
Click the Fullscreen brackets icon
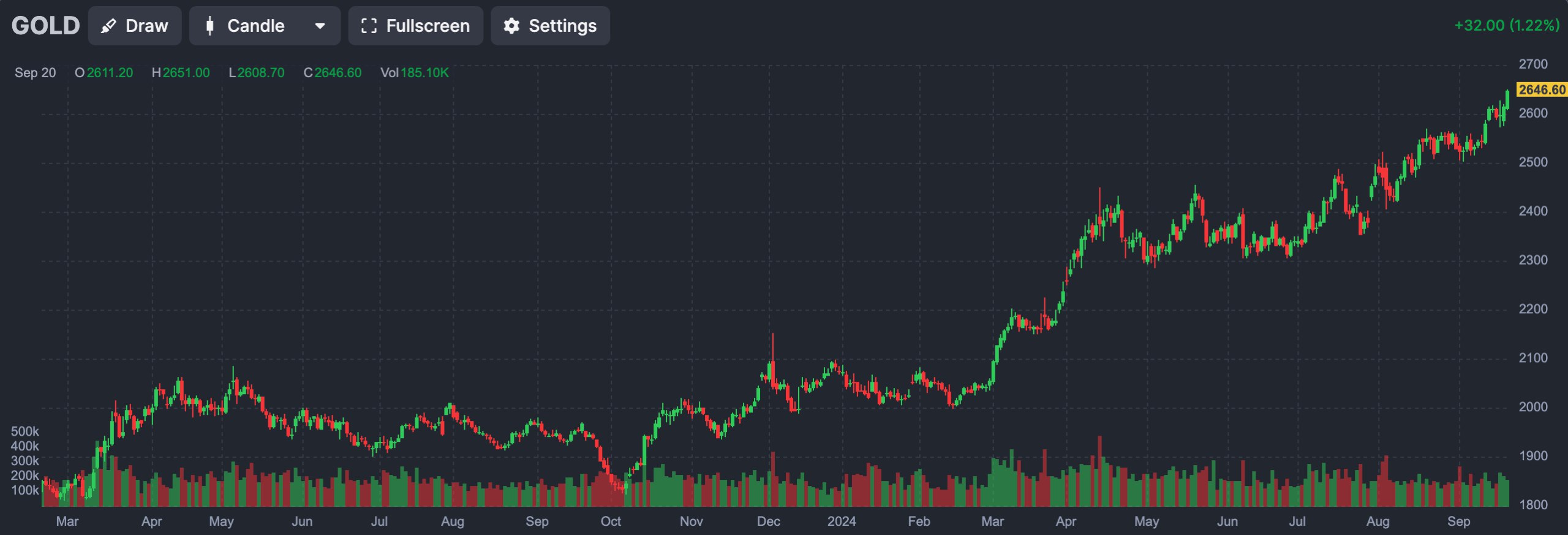pos(368,26)
